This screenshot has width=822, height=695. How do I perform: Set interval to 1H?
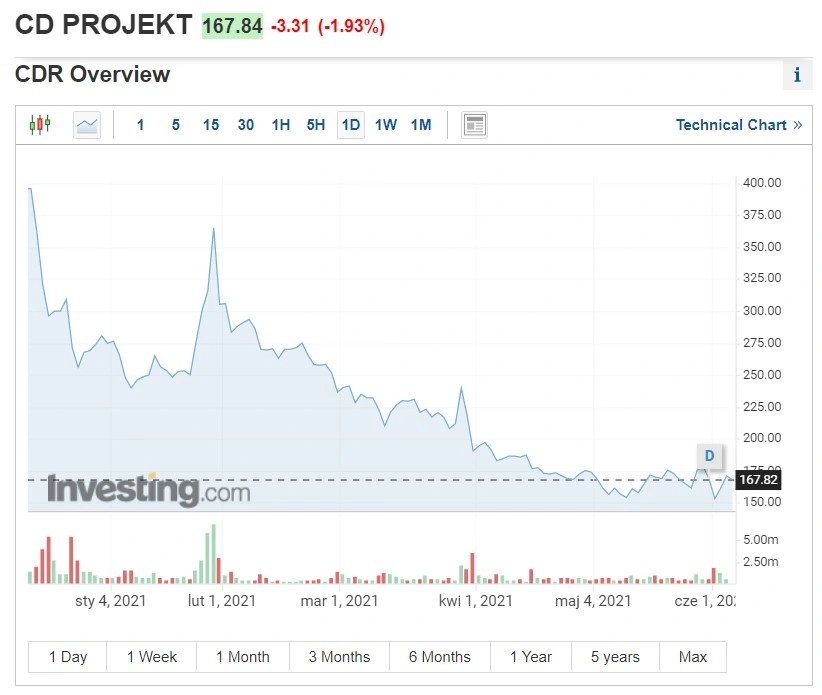click(281, 125)
